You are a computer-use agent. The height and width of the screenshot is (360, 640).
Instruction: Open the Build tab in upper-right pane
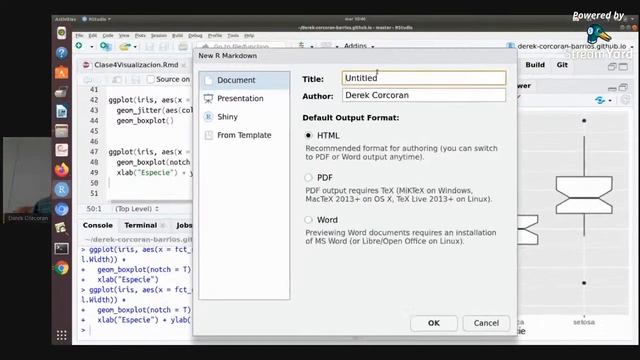pos(535,65)
